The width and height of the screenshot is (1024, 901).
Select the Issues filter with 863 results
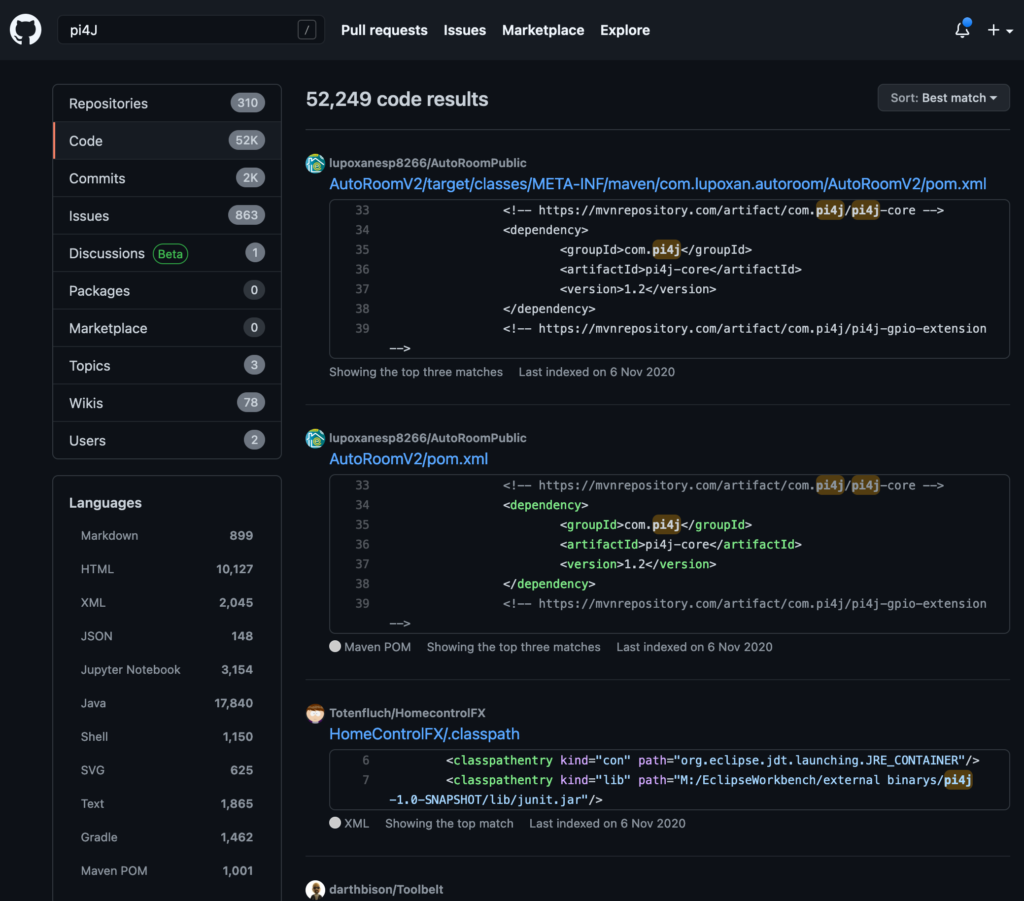(x=167, y=215)
